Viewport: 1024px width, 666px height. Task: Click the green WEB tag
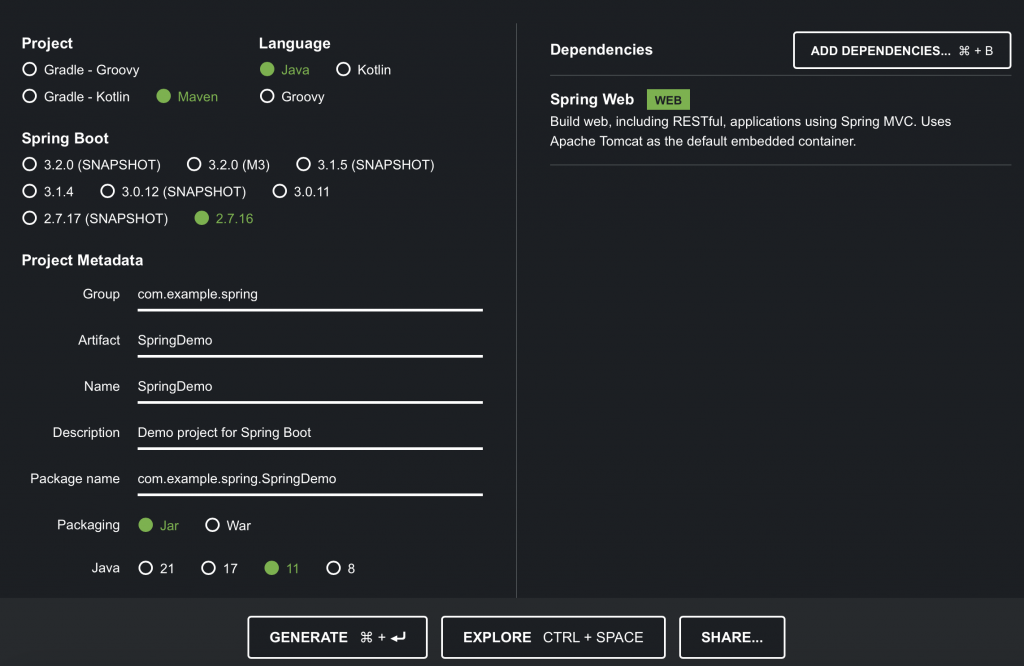point(668,100)
